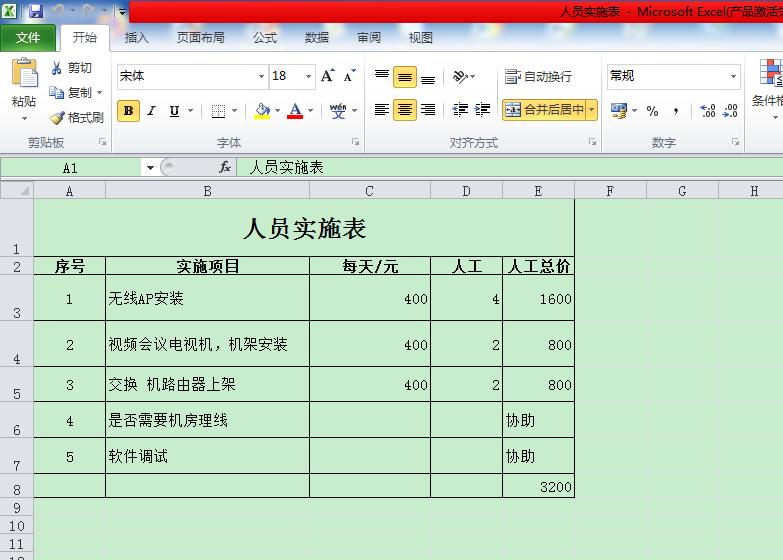Select column F header

pyautogui.click(x=610, y=191)
